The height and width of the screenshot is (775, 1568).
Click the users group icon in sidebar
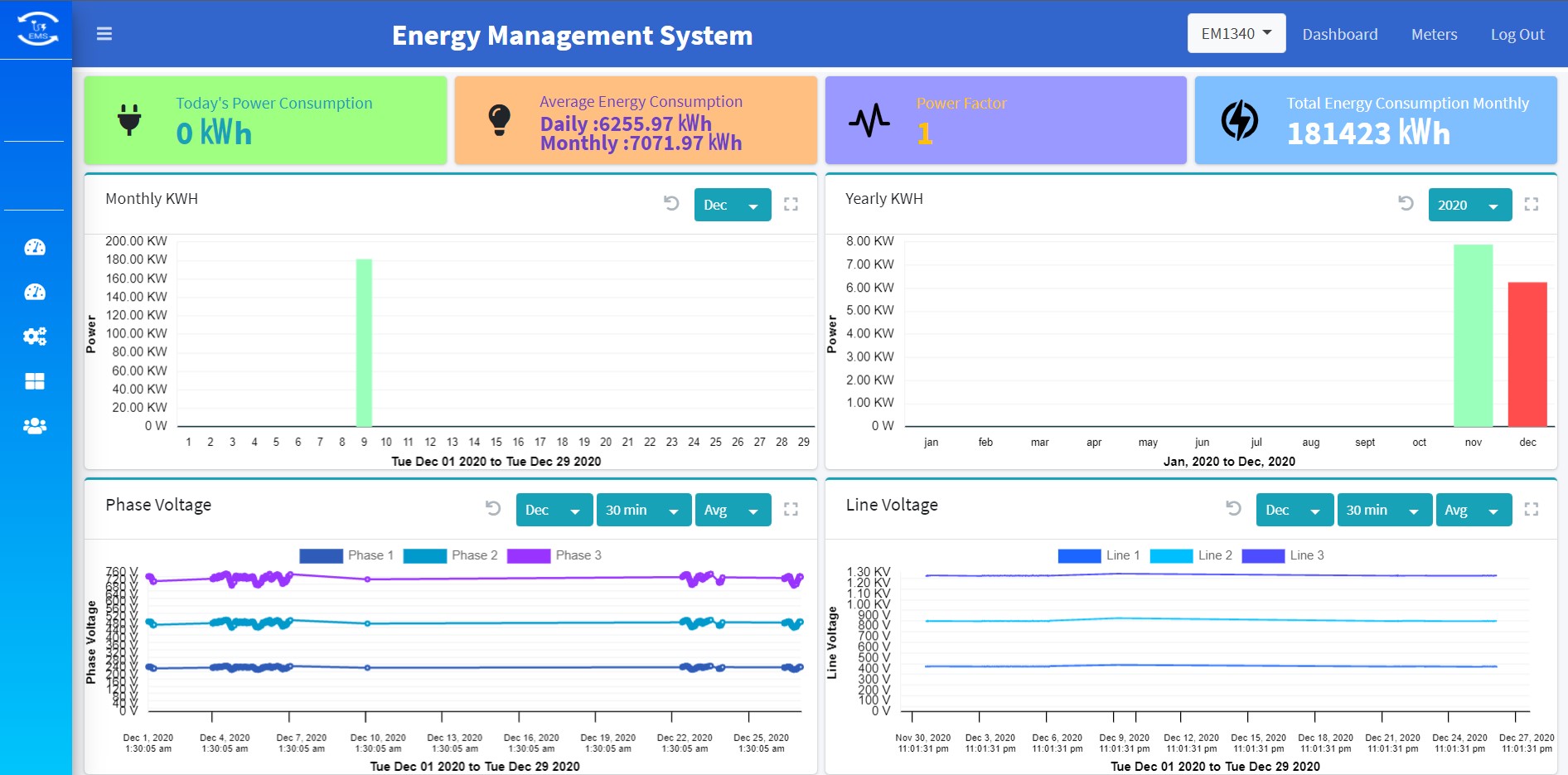click(x=35, y=426)
